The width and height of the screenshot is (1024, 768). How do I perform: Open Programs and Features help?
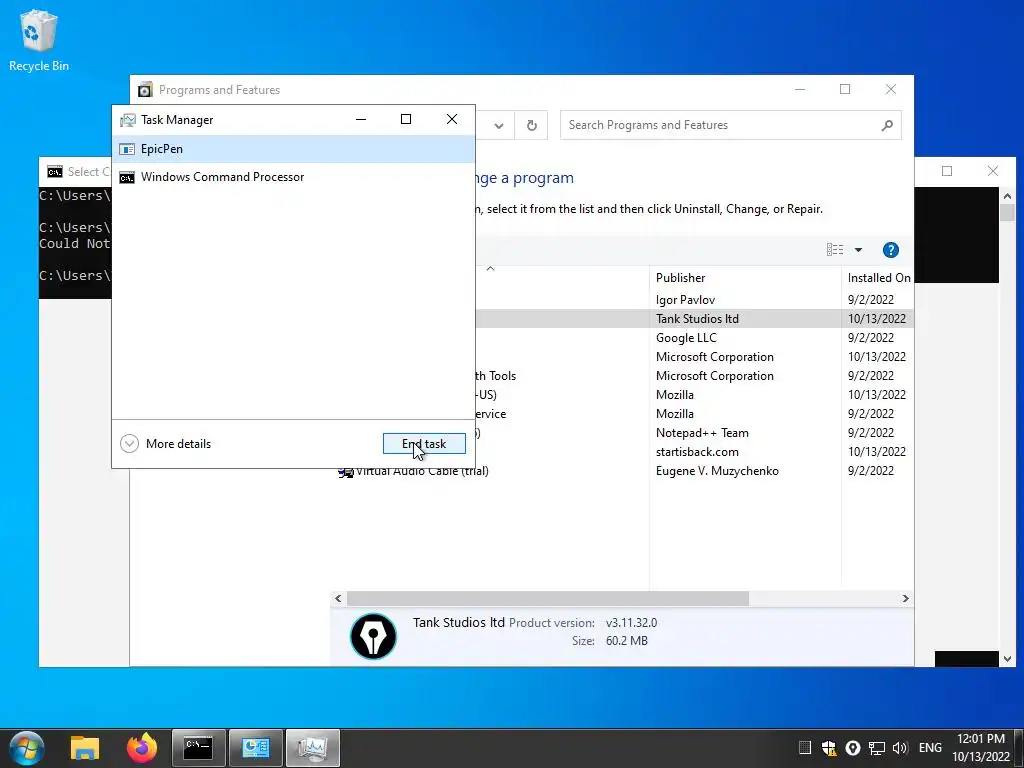(890, 250)
